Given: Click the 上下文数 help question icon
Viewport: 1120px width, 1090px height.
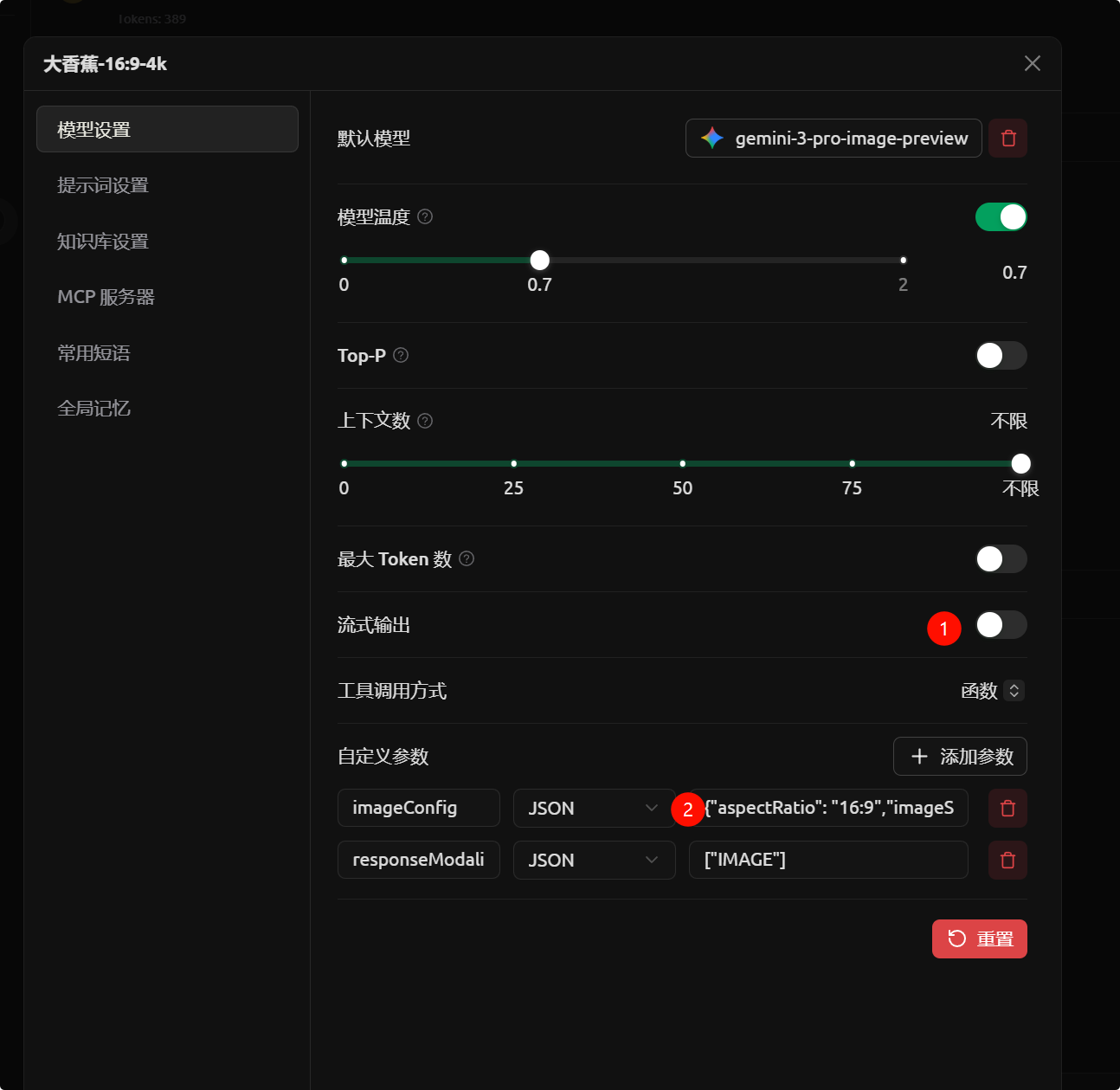Looking at the screenshot, I should coord(424,421).
